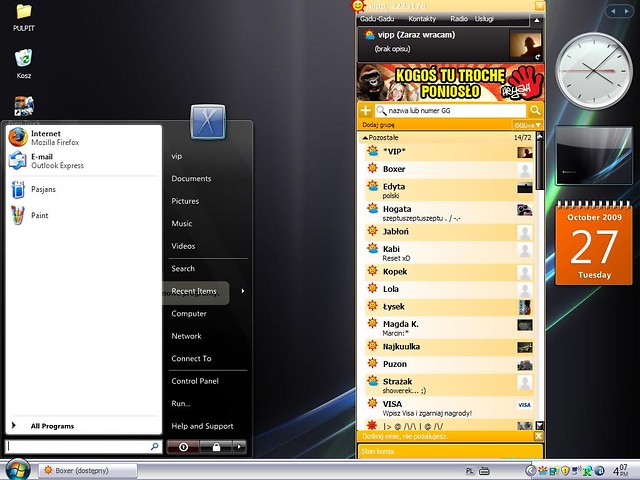This screenshot has height=480, width=640.
Task: Click the Start menu search magnifier
Action: [x=155, y=447]
